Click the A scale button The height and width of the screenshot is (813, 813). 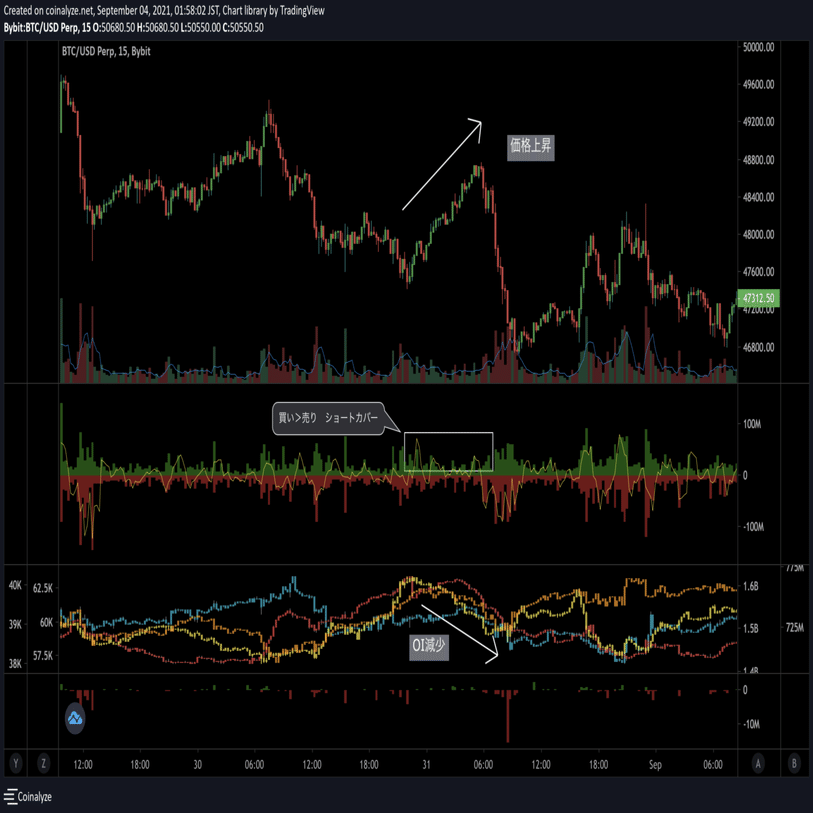[x=758, y=763]
